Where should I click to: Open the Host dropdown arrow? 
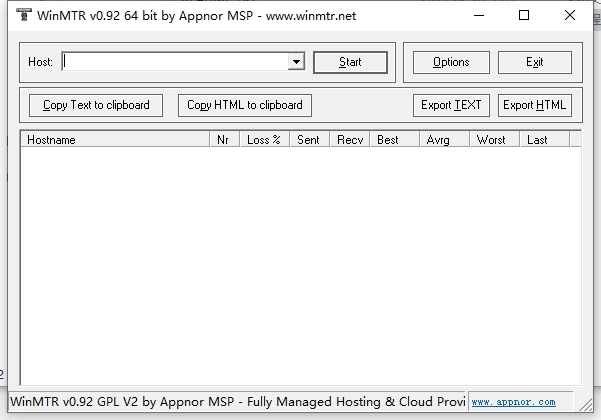point(296,62)
